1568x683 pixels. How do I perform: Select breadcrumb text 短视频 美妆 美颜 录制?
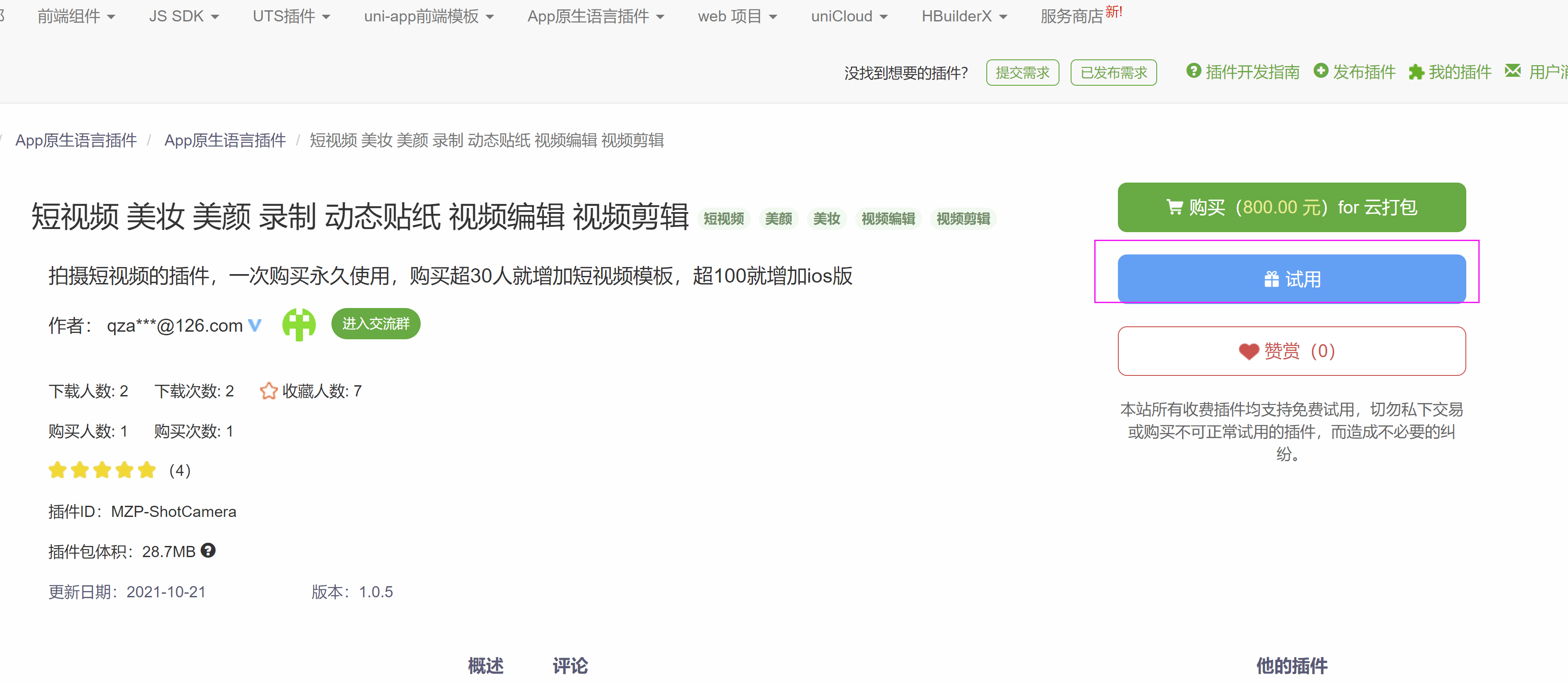click(x=386, y=140)
